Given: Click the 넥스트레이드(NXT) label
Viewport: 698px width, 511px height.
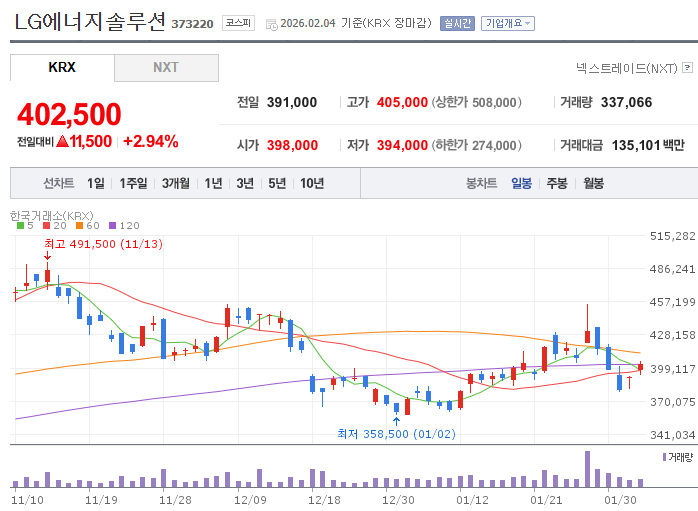Looking at the screenshot, I should pos(627,68).
